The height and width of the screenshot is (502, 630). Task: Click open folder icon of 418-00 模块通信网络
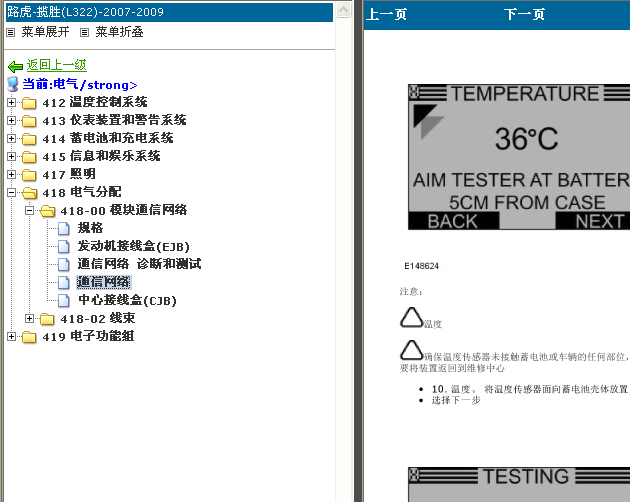coord(47,211)
